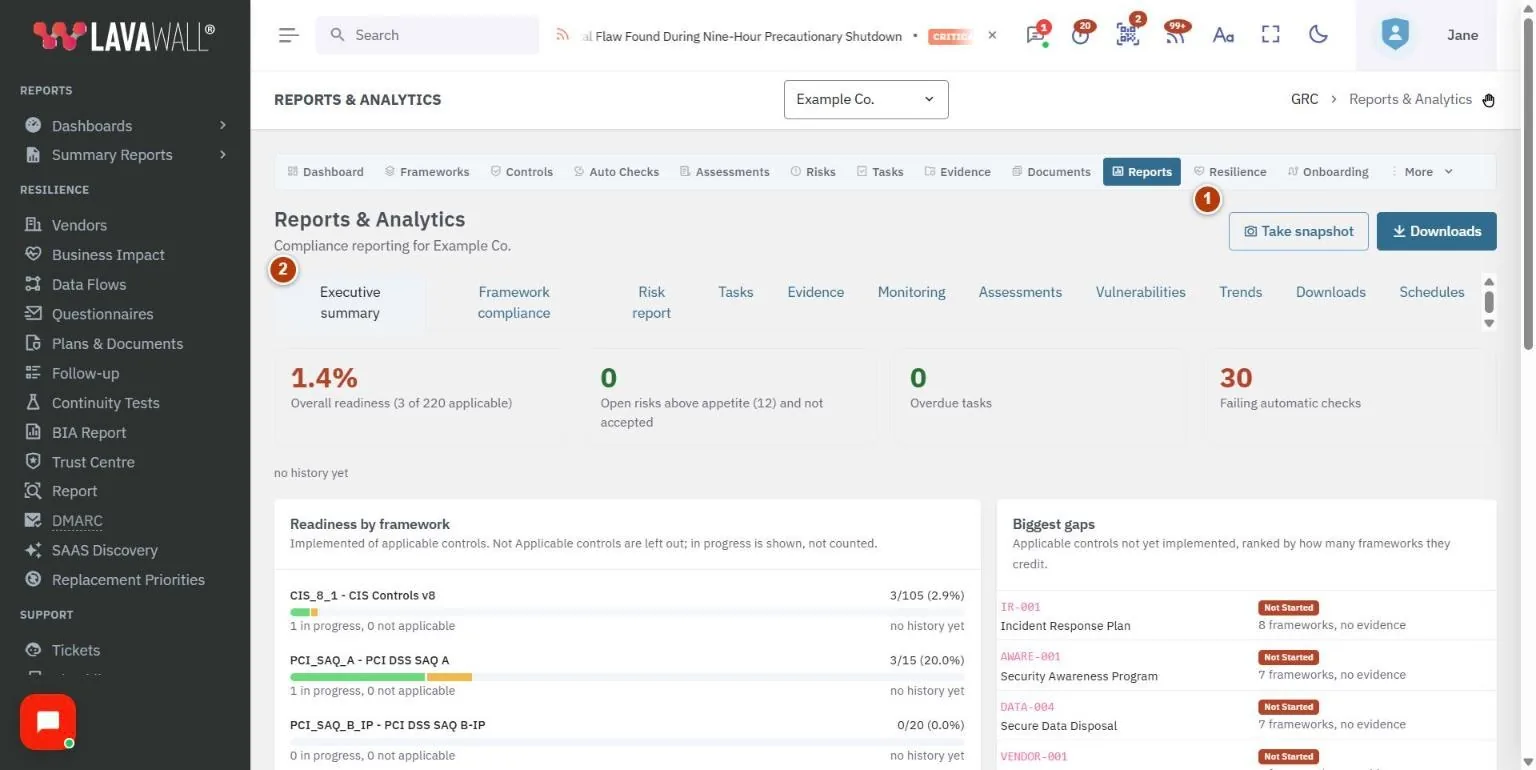Open the clock icon with badge 20

pyautogui.click(x=1080, y=35)
